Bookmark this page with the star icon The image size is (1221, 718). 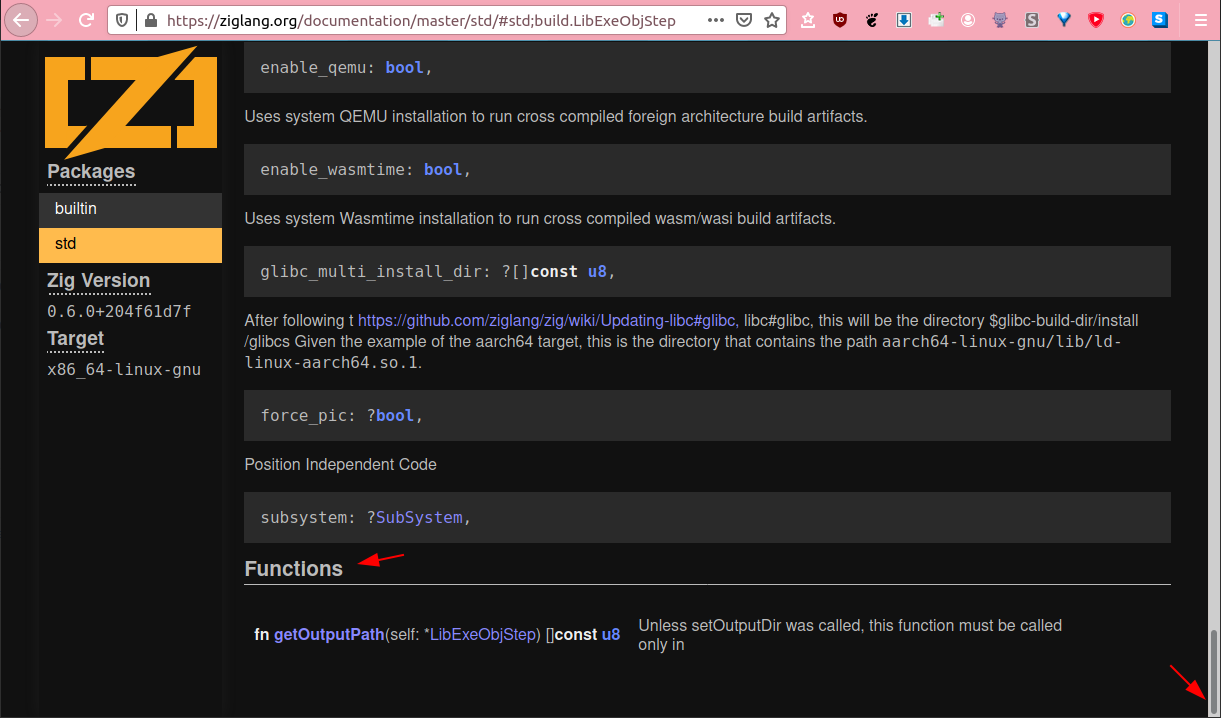coord(772,19)
